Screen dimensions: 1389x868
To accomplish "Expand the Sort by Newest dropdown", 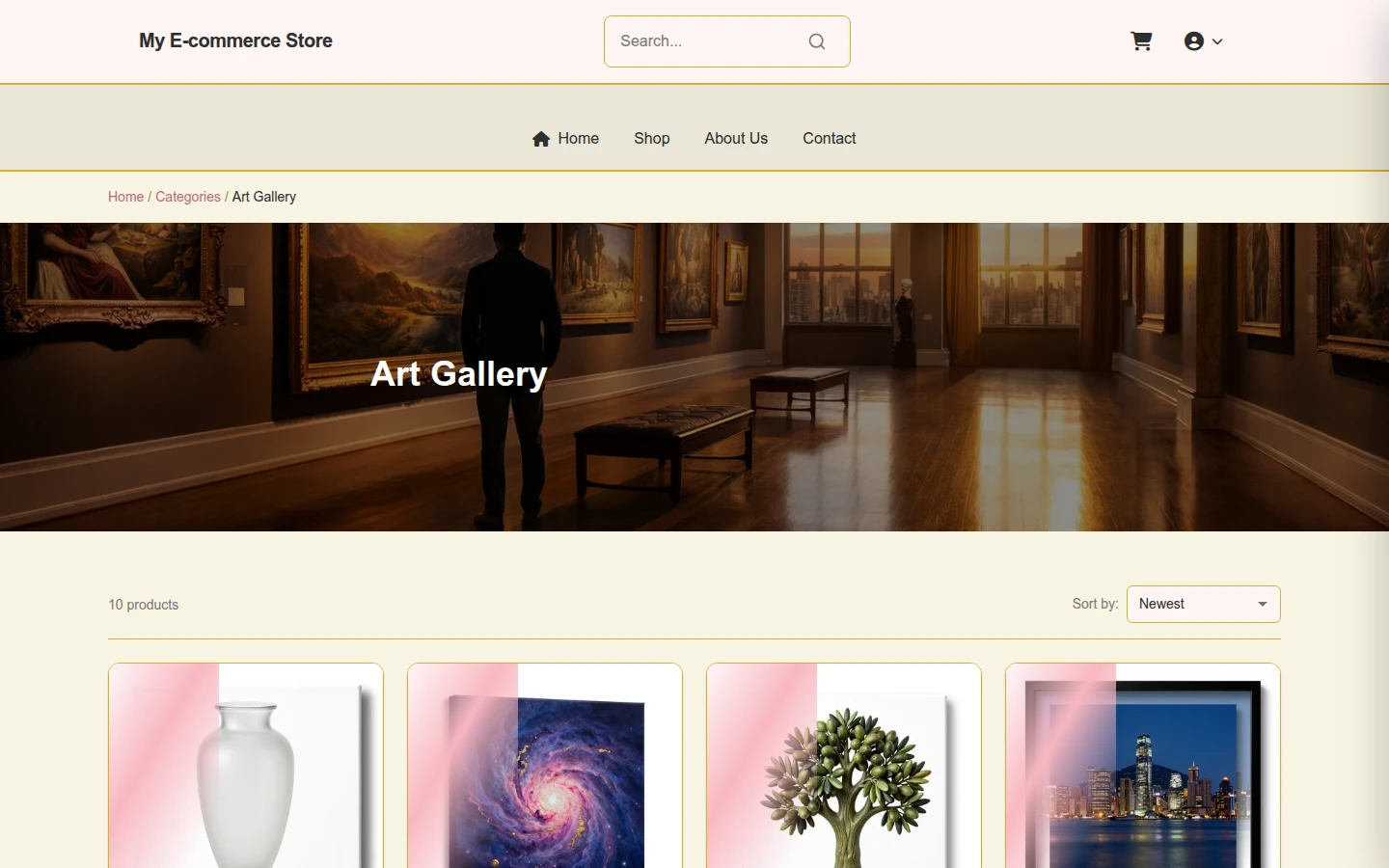I will (x=1204, y=605).
